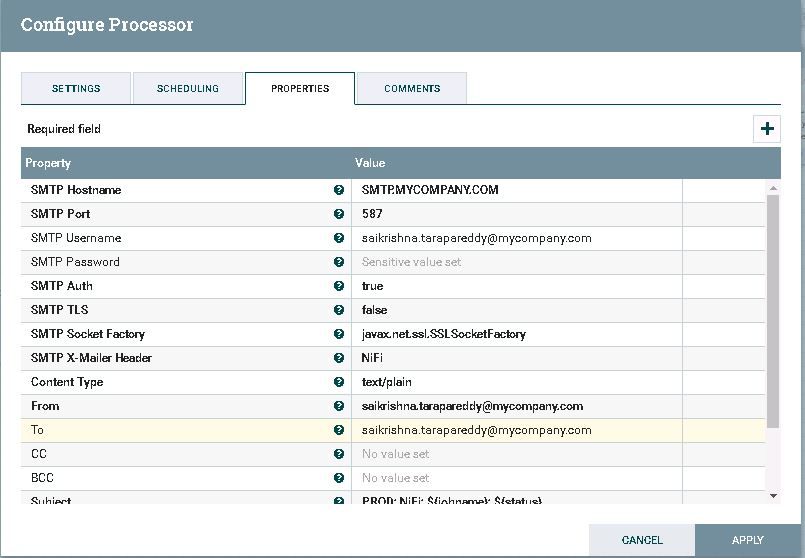805x558 pixels.
Task: Switch to the Settings tab
Action: pos(76,89)
